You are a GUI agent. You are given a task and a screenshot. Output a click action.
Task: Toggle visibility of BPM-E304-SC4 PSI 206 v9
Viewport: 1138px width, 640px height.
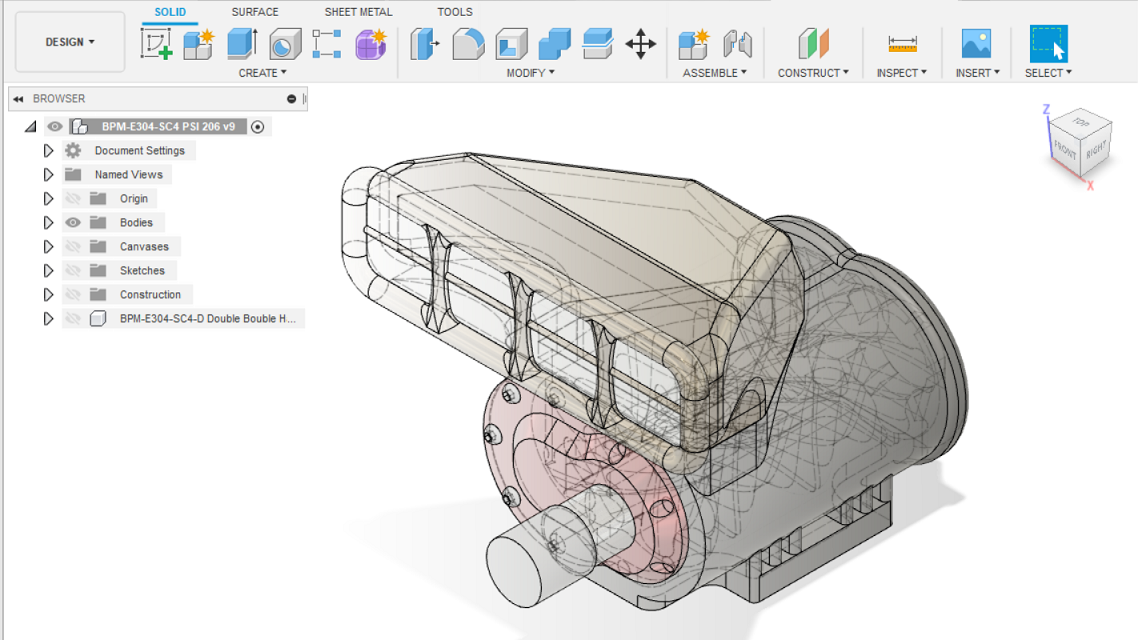54,126
